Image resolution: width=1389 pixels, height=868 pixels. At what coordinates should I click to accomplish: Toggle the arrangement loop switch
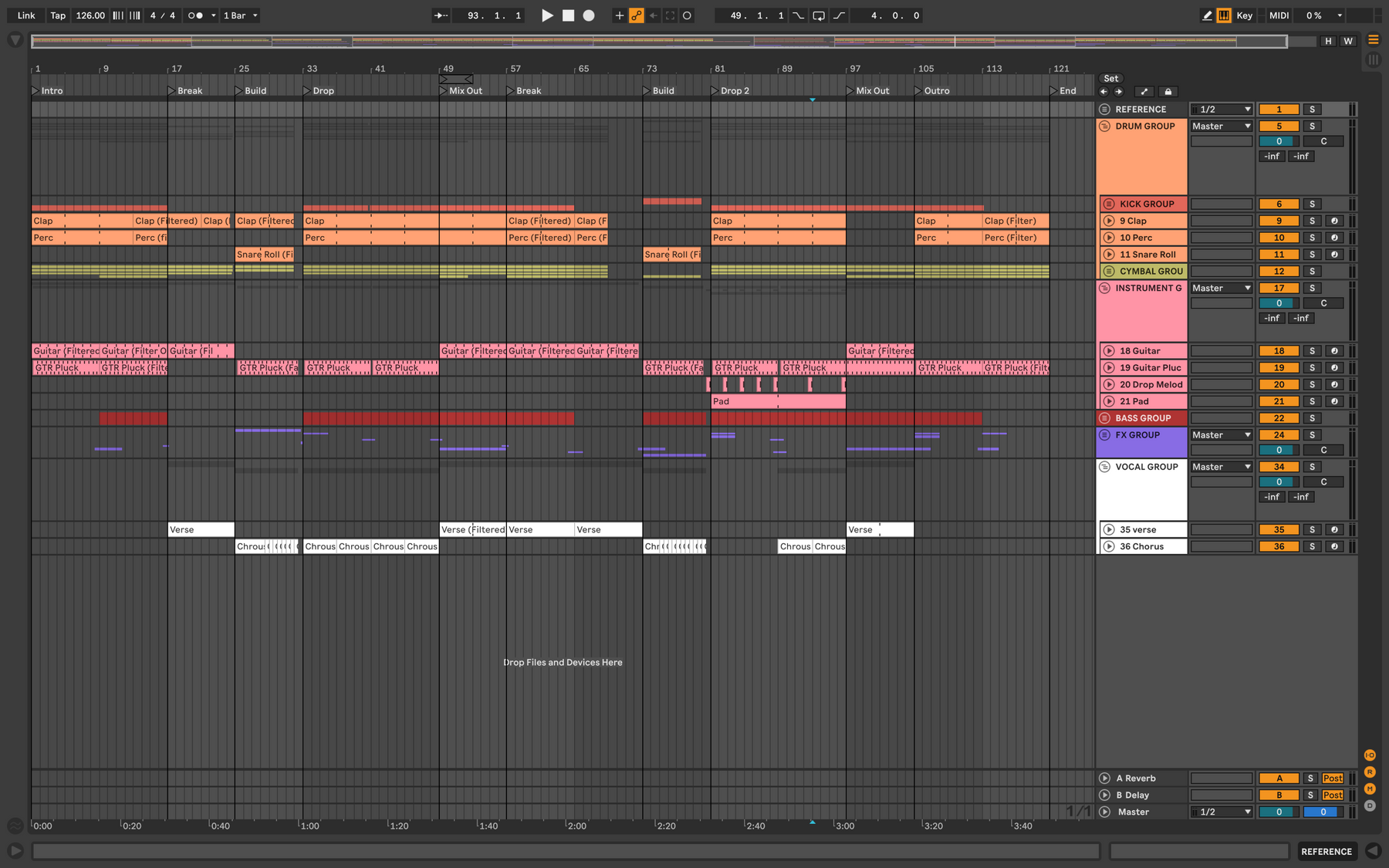tap(819, 15)
